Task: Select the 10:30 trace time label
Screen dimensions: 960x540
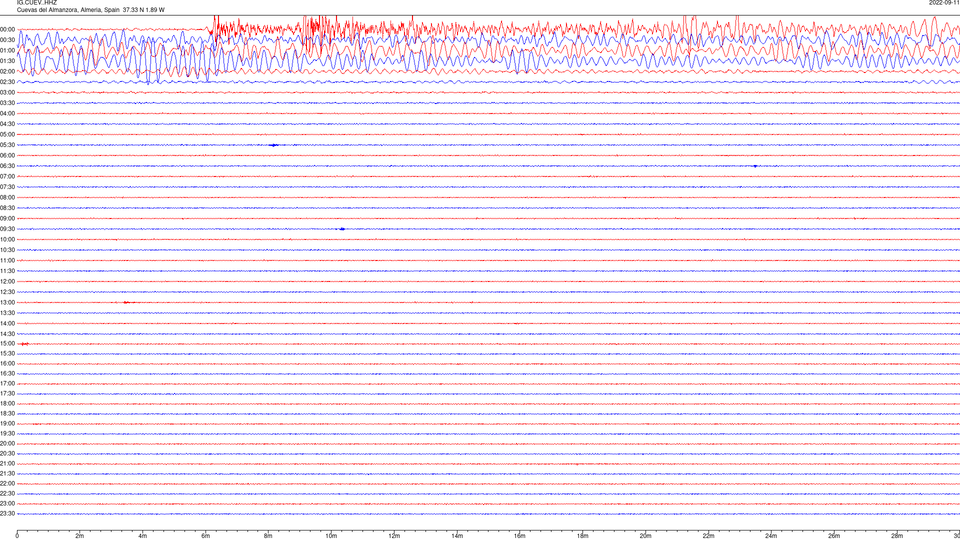Action: pos(7,250)
